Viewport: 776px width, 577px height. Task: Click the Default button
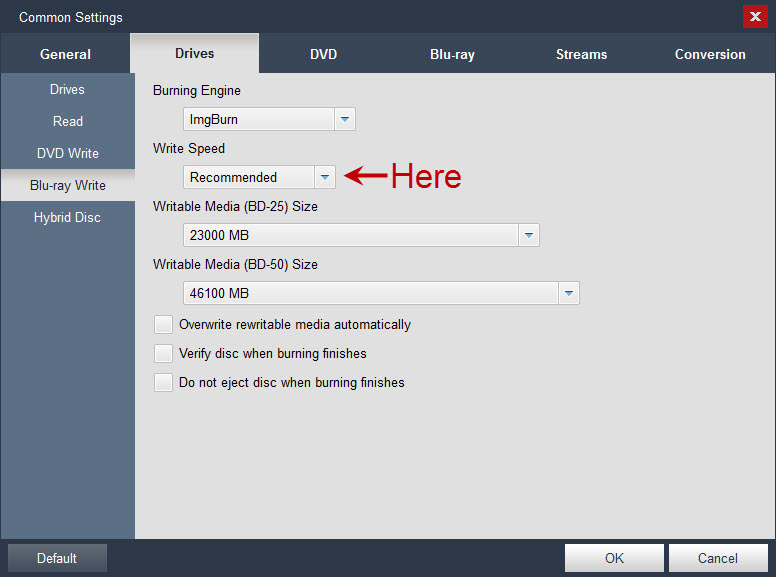click(x=57, y=558)
